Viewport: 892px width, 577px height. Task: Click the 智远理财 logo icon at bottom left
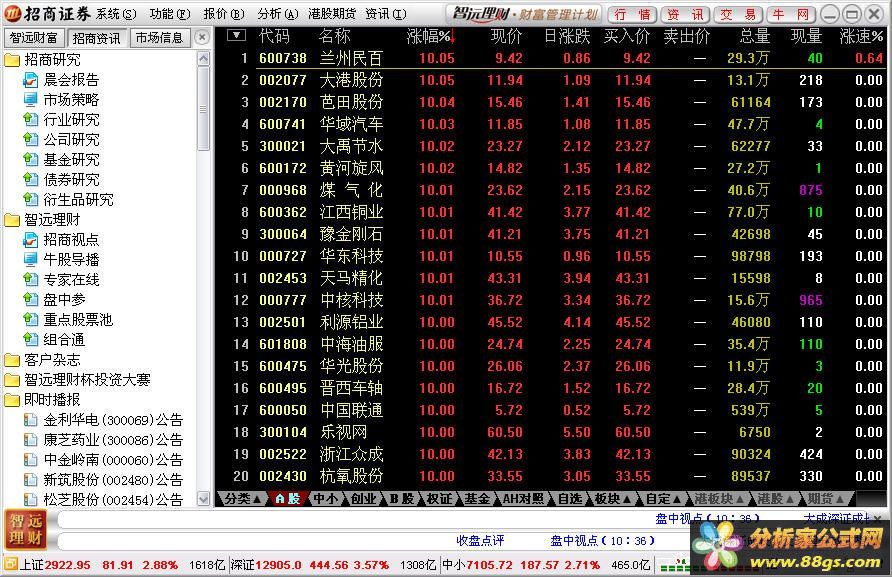[25, 529]
